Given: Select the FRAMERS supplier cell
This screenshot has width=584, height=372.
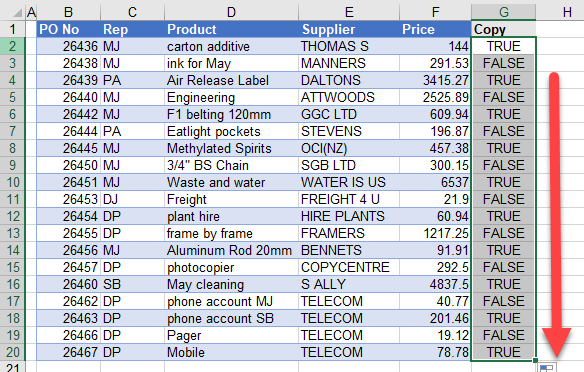Looking at the screenshot, I should tap(349, 233).
